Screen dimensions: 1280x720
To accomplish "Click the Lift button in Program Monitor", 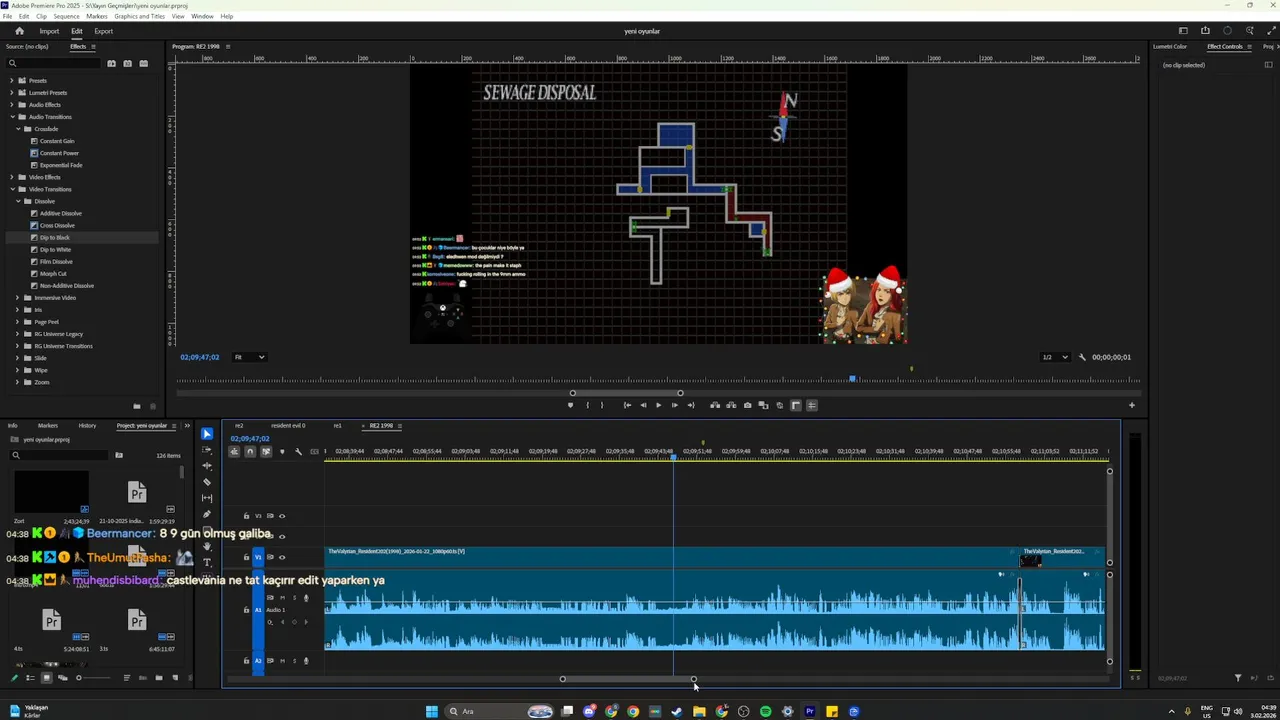I will pos(715,405).
